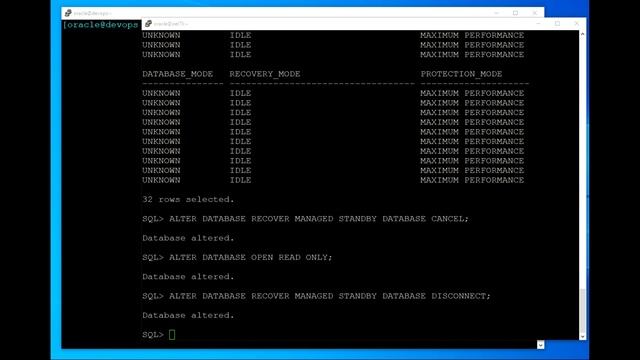Click the front terminal's scrollbar thumb
640x360 pixels.
tap(582, 311)
